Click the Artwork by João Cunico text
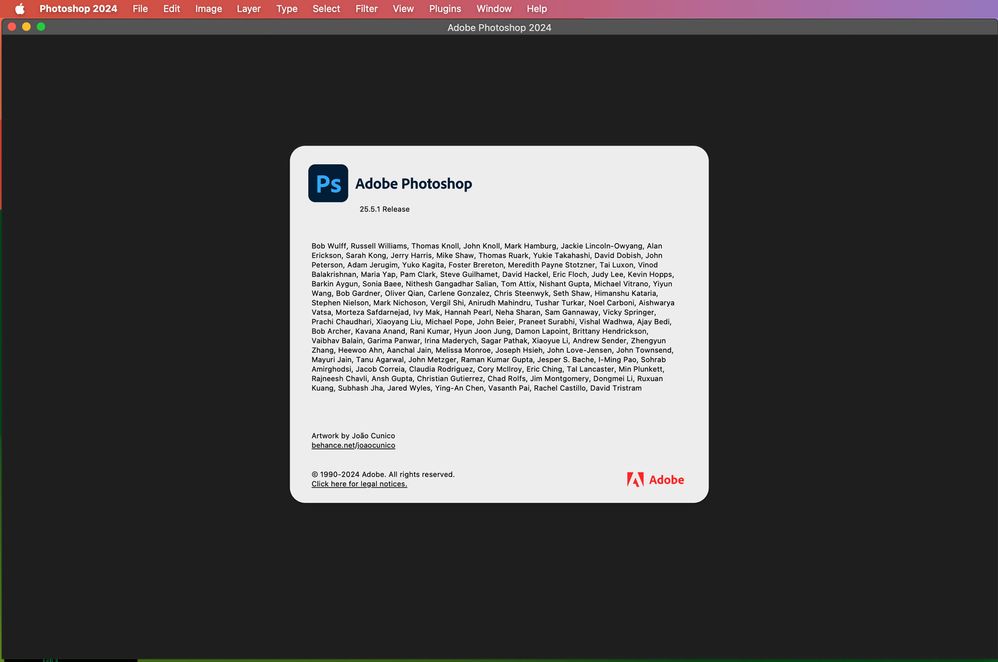Screen dimensions: 998x662 tap(353, 436)
